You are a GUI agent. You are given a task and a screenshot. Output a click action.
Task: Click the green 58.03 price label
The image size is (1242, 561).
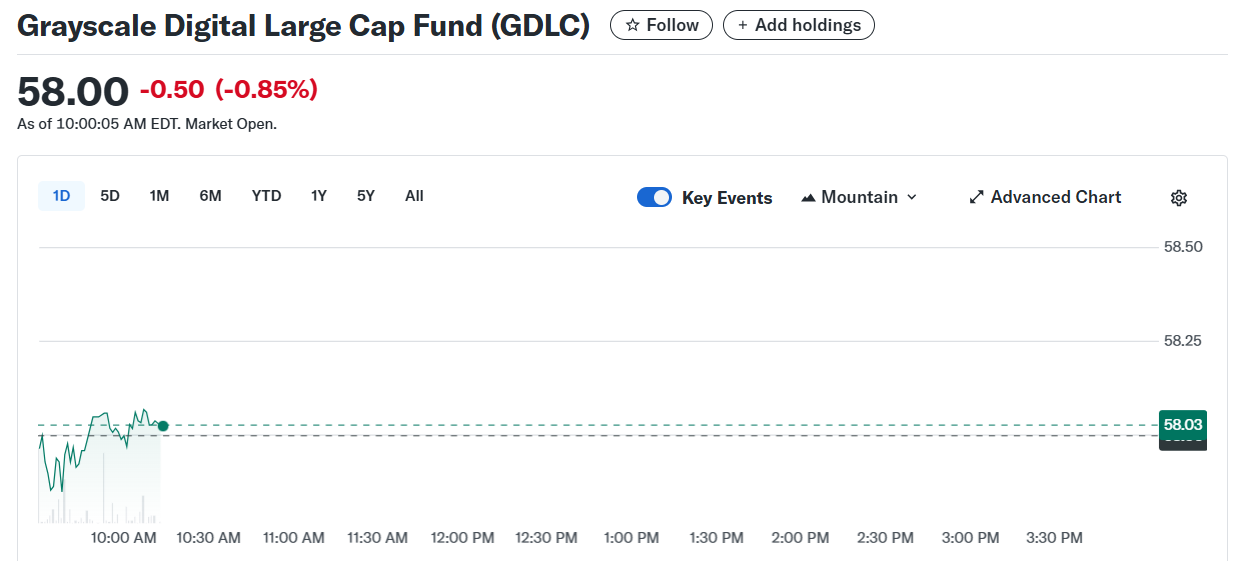(1182, 425)
